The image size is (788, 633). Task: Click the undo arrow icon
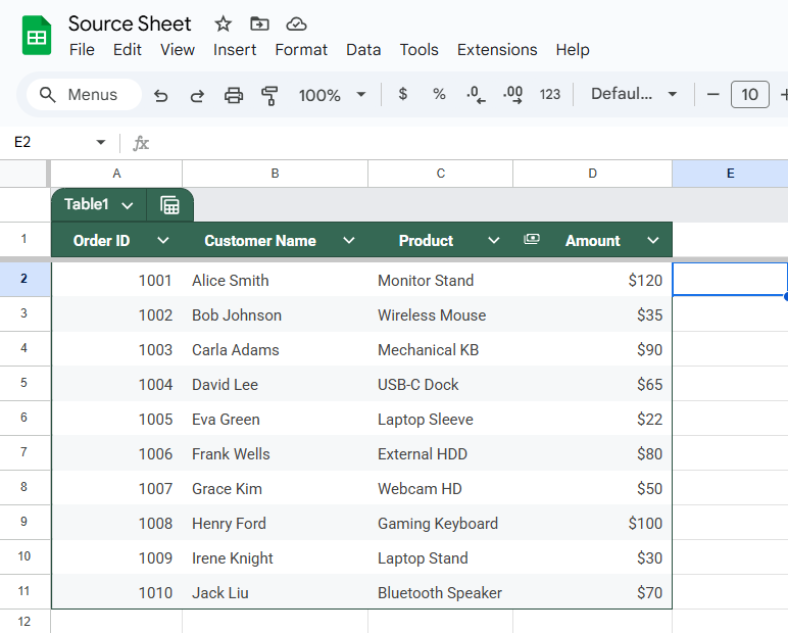coord(161,95)
